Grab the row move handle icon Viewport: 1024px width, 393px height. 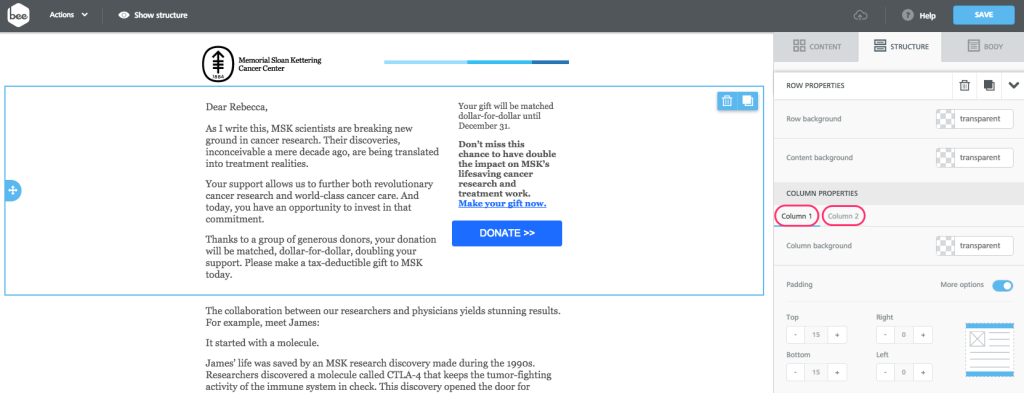click(x=12, y=191)
